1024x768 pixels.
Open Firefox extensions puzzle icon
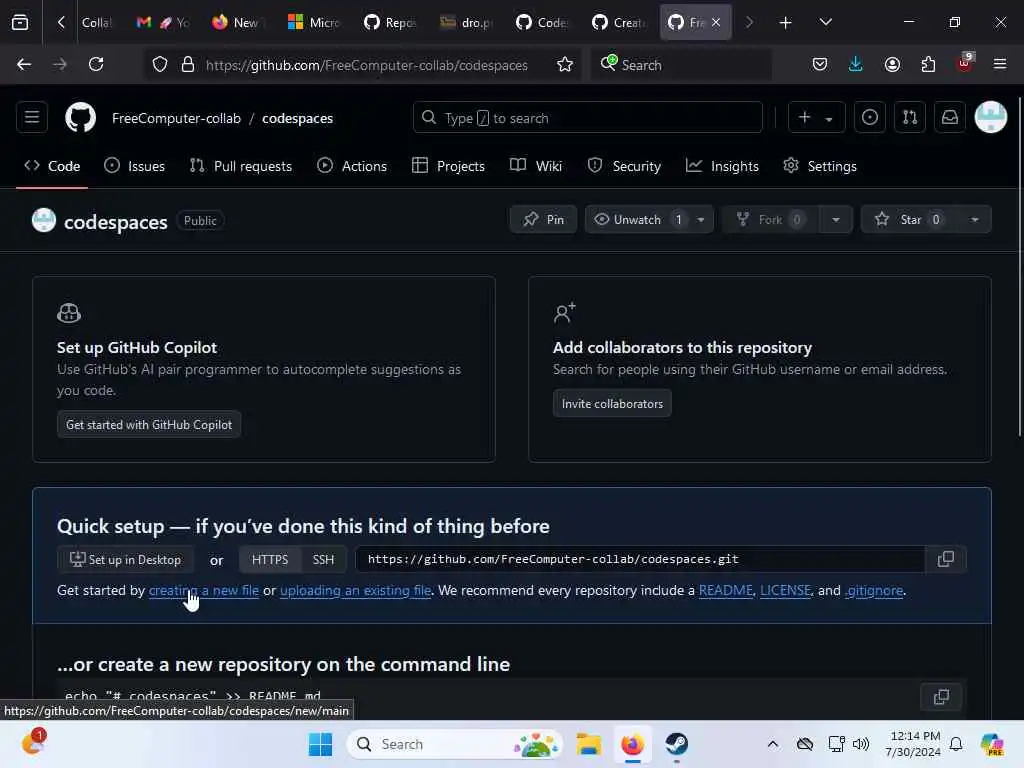(928, 64)
